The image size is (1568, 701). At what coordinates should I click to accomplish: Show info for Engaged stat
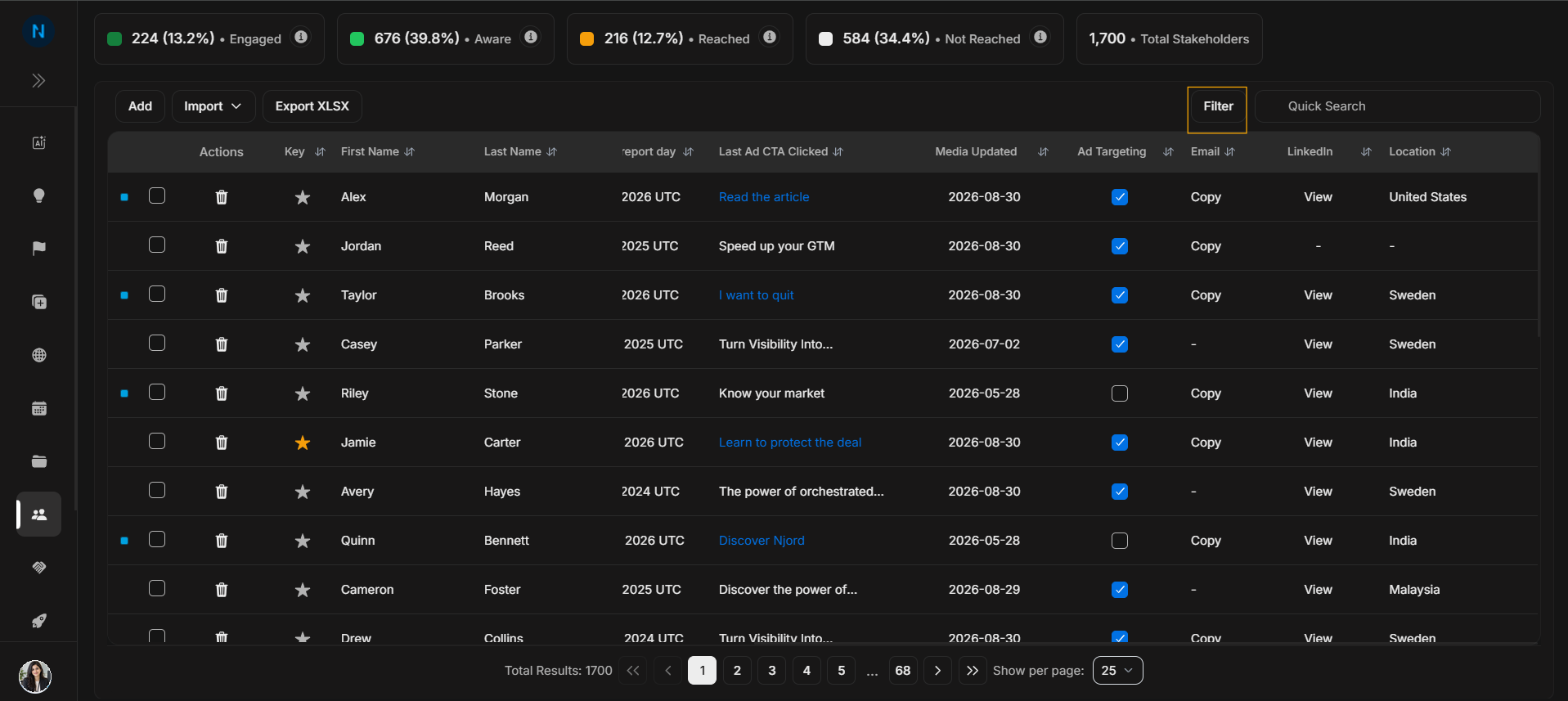click(x=301, y=37)
